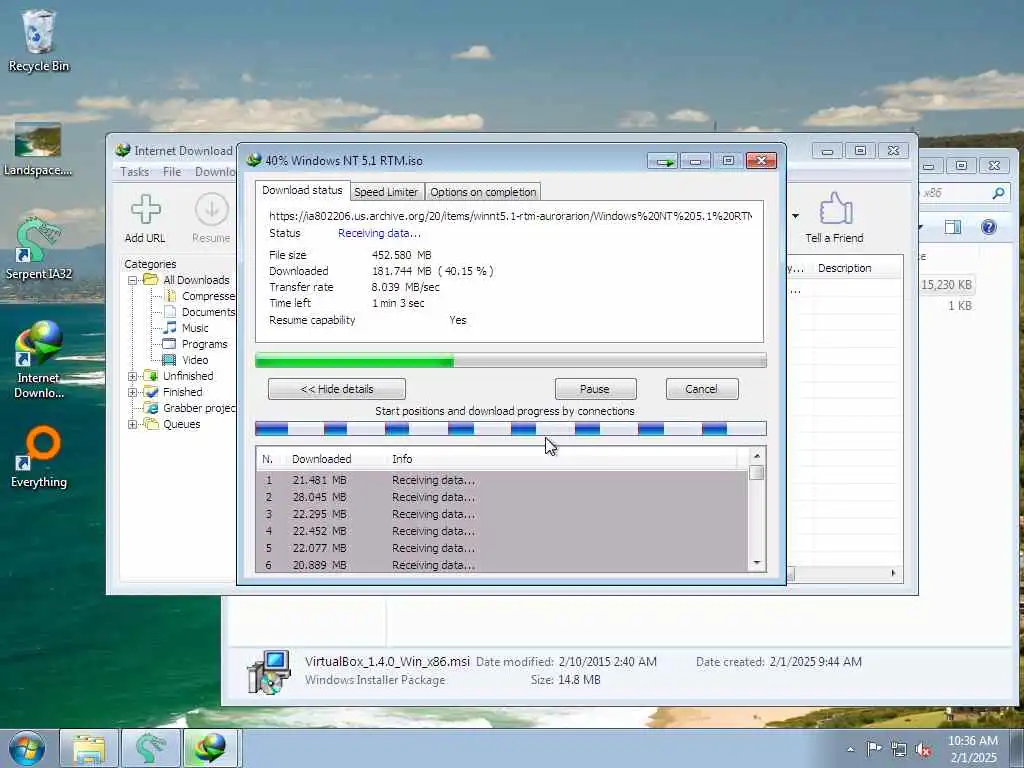The image size is (1024, 768).
Task: Select connection row 2 with 28.045 MB
Action: click(x=502, y=497)
